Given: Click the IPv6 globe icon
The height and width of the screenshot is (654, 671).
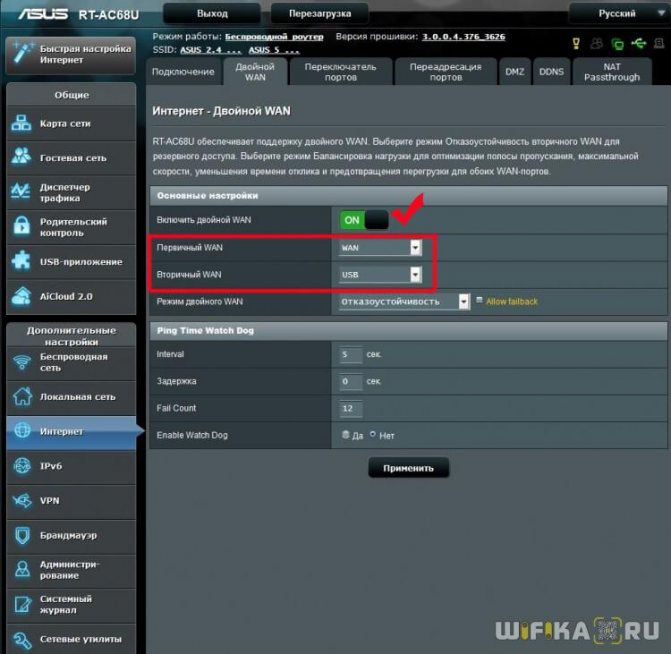Looking at the screenshot, I should point(22,466).
